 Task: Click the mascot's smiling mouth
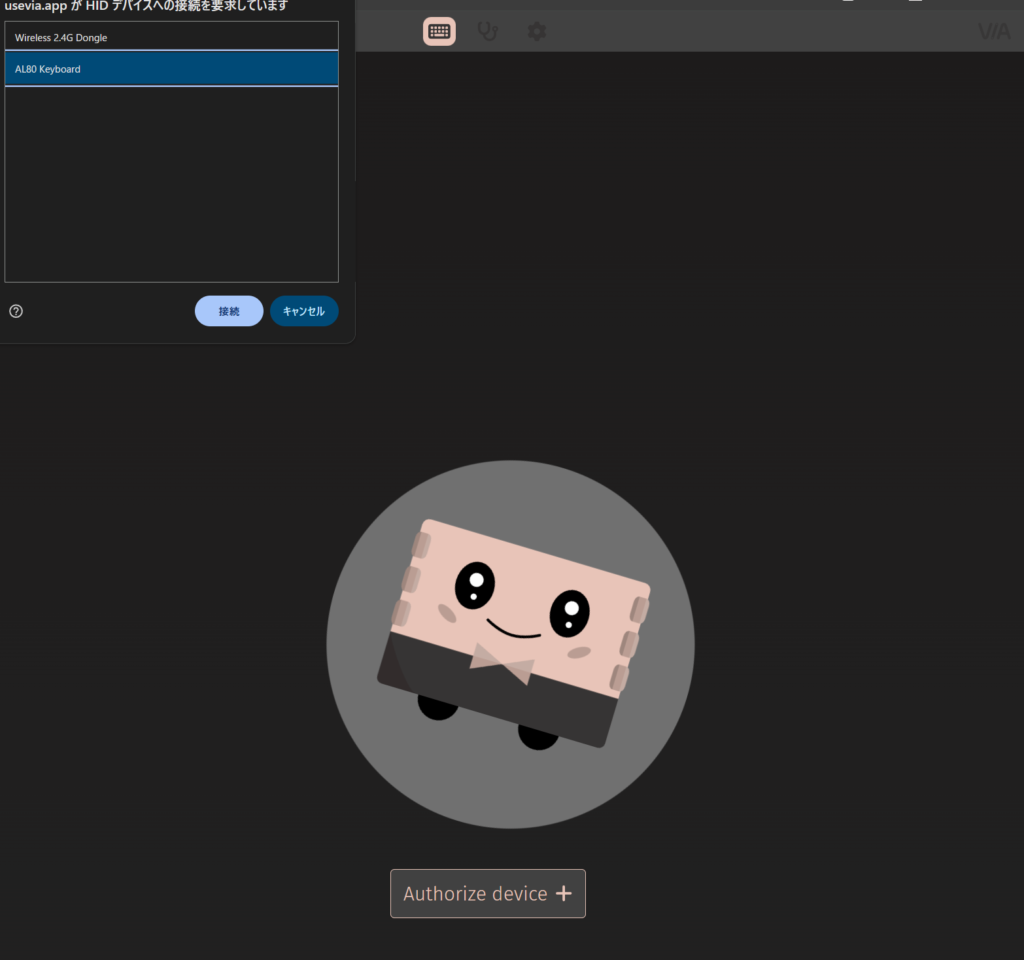point(513,631)
